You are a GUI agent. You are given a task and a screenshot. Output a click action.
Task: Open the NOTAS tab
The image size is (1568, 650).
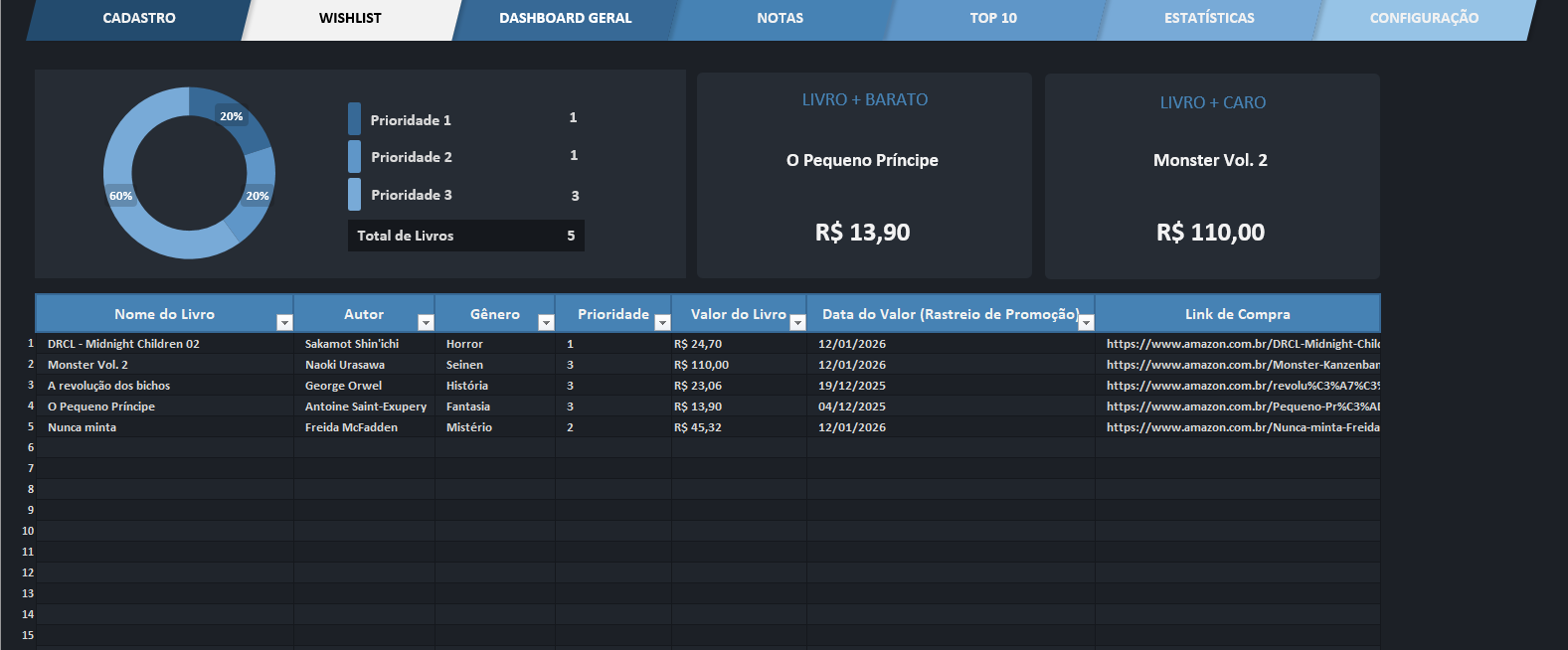[x=780, y=19]
